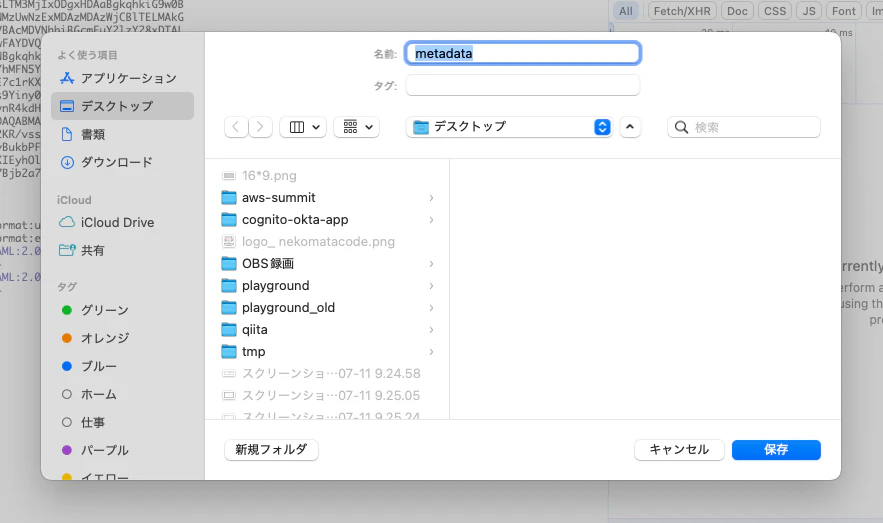Expand the qiita folder chevron
Viewport: 883px width, 523px height.
[431, 329]
